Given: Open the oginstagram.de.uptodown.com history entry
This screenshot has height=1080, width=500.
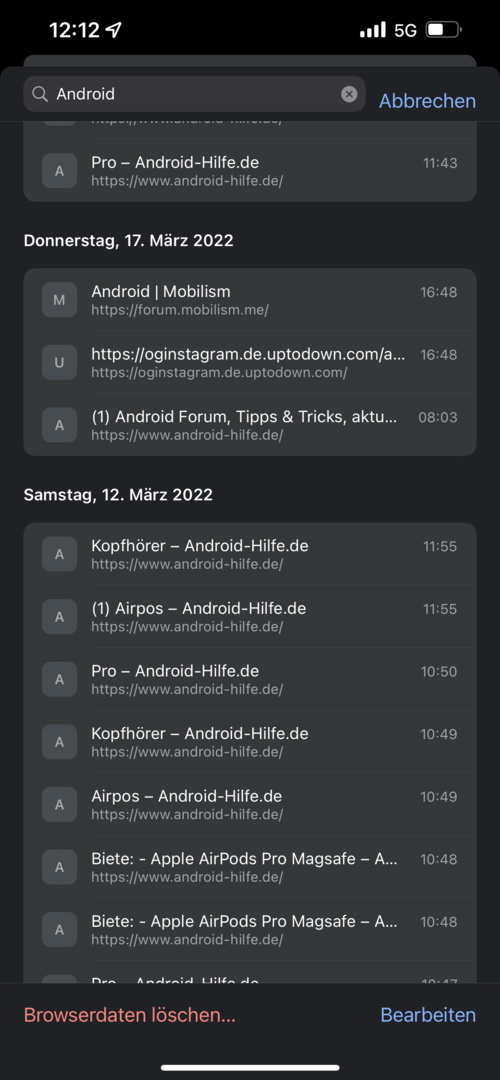Looking at the screenshot, I should click(x=250, y=362).
